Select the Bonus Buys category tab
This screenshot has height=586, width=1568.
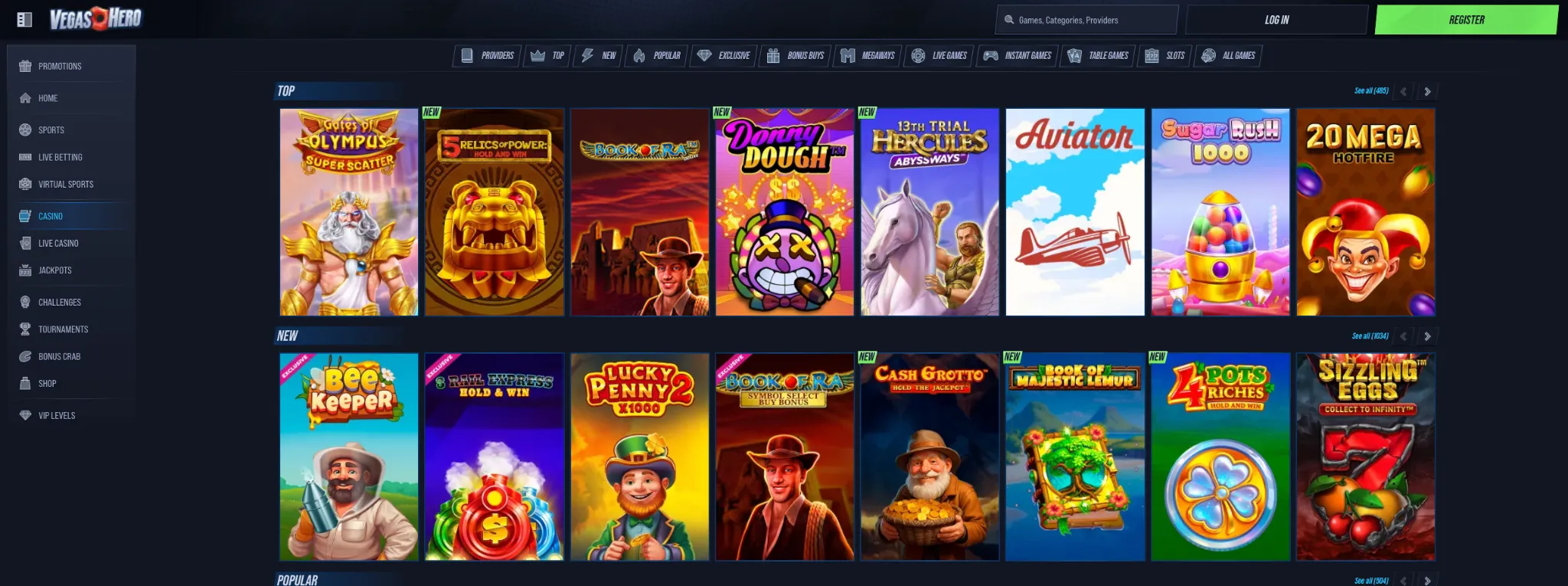(795, 56)
